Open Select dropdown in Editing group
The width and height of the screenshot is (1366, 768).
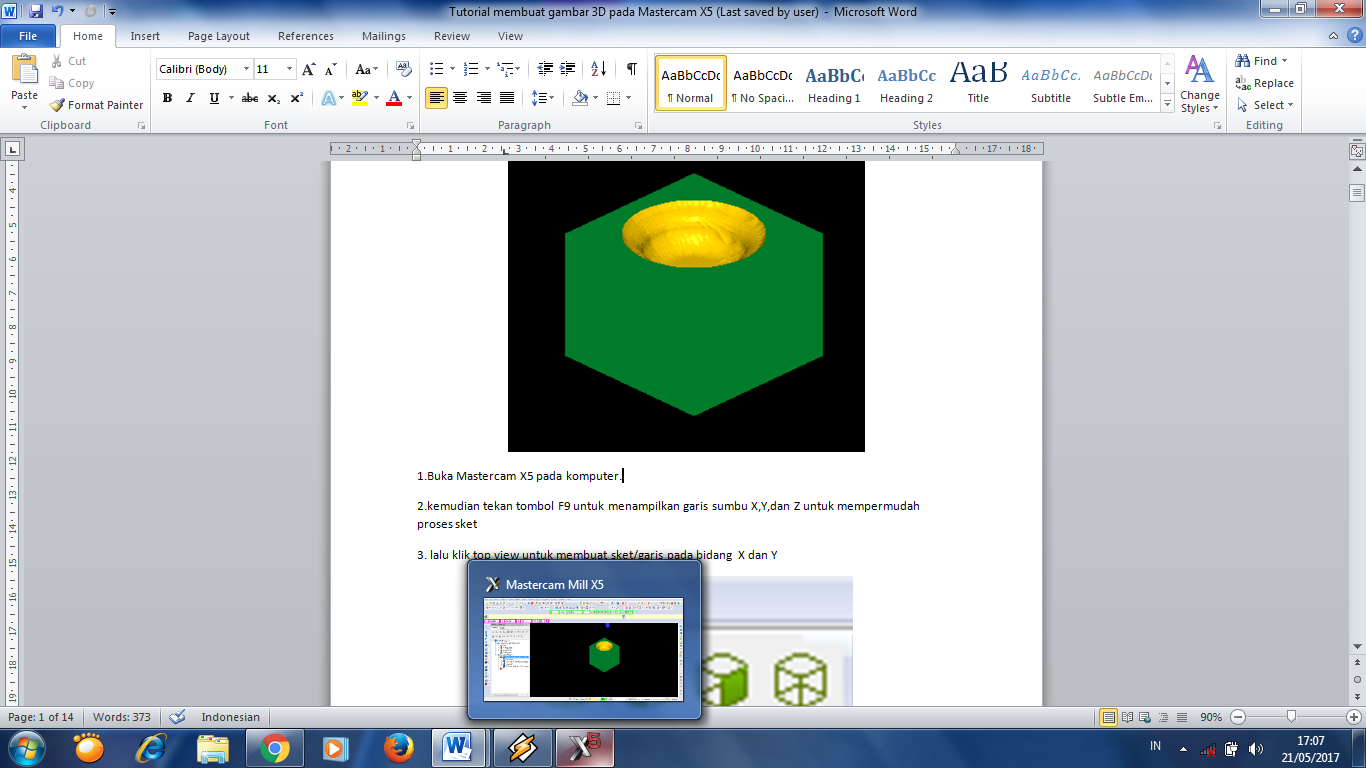pyautogui.click(x=1264, y=105)
